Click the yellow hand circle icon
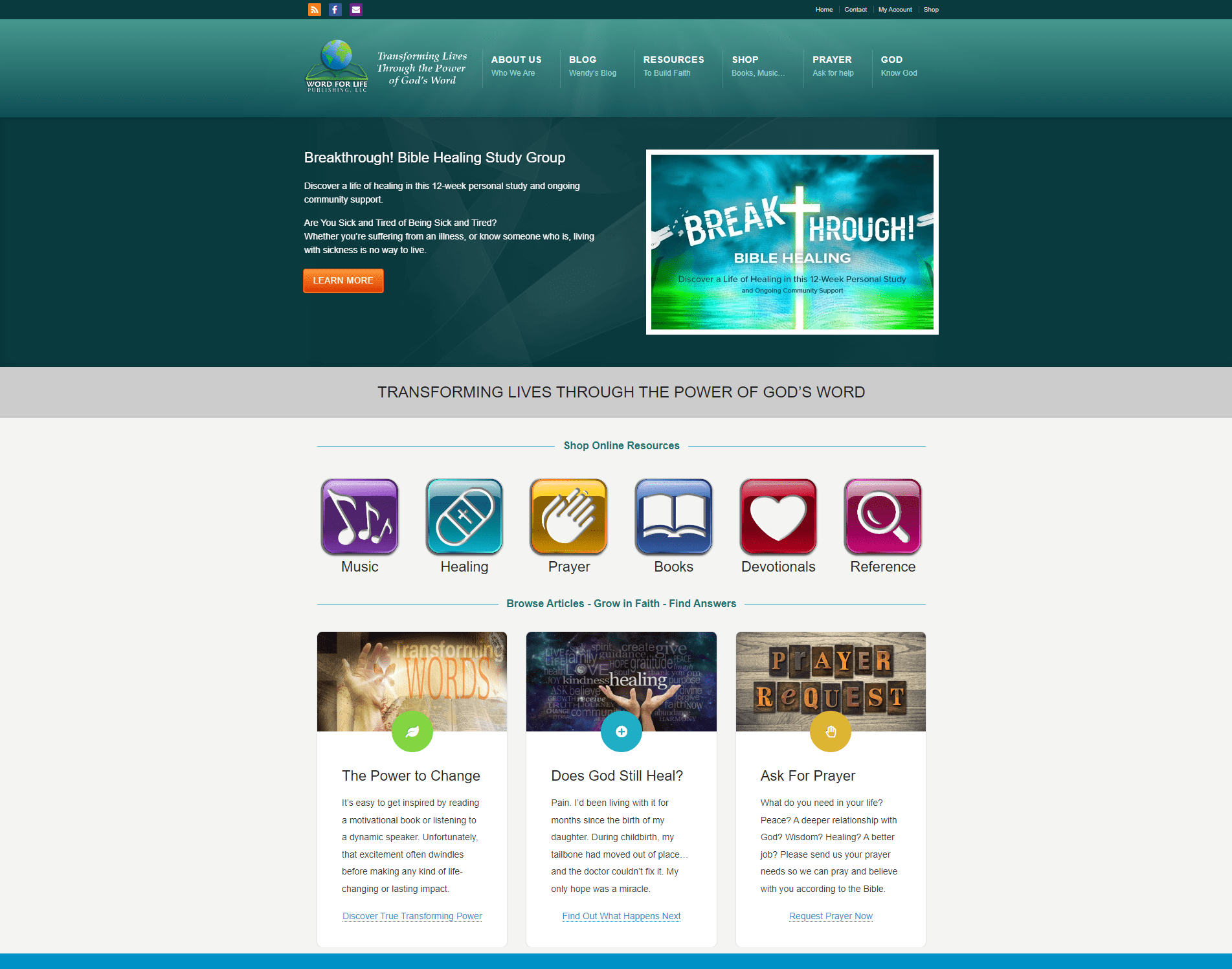The height and width of the screenshot is (969, 1232). pos(831,731)
